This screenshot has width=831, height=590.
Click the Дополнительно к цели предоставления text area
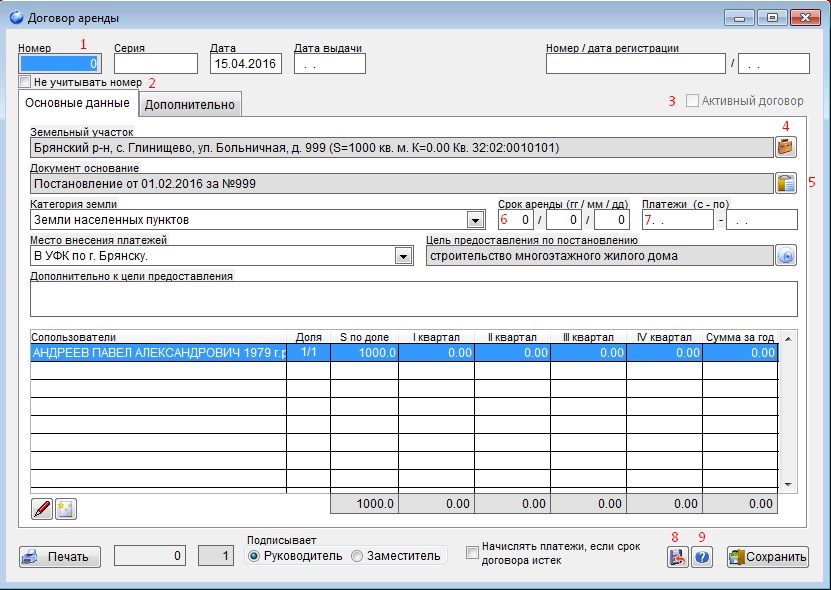[414, 299]
